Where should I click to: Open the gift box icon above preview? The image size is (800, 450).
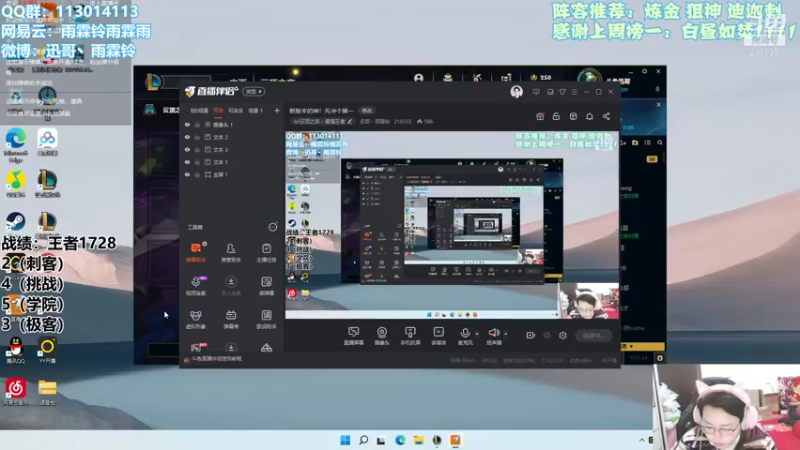[540, 116]
